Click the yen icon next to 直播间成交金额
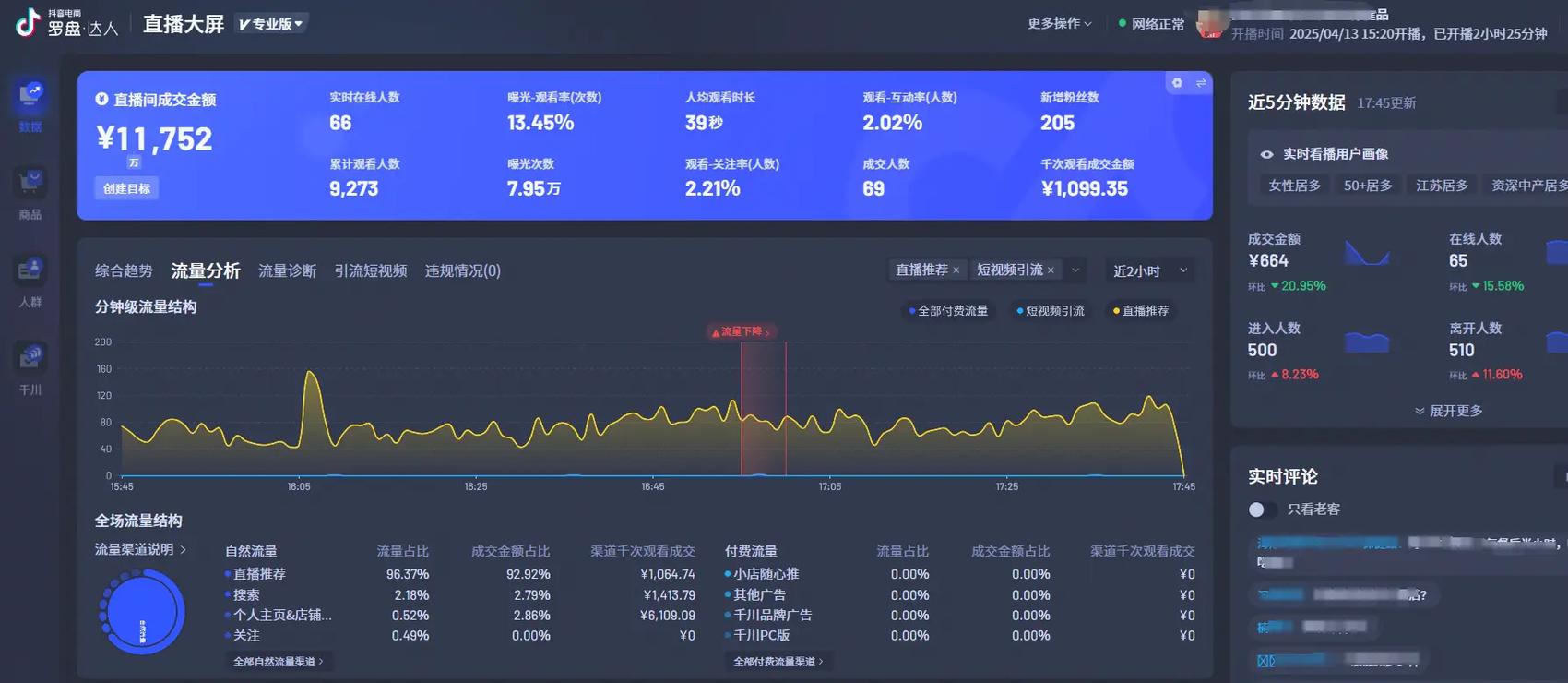The height and width of the screenshot is (683, 1568). [x=101, y=99]
